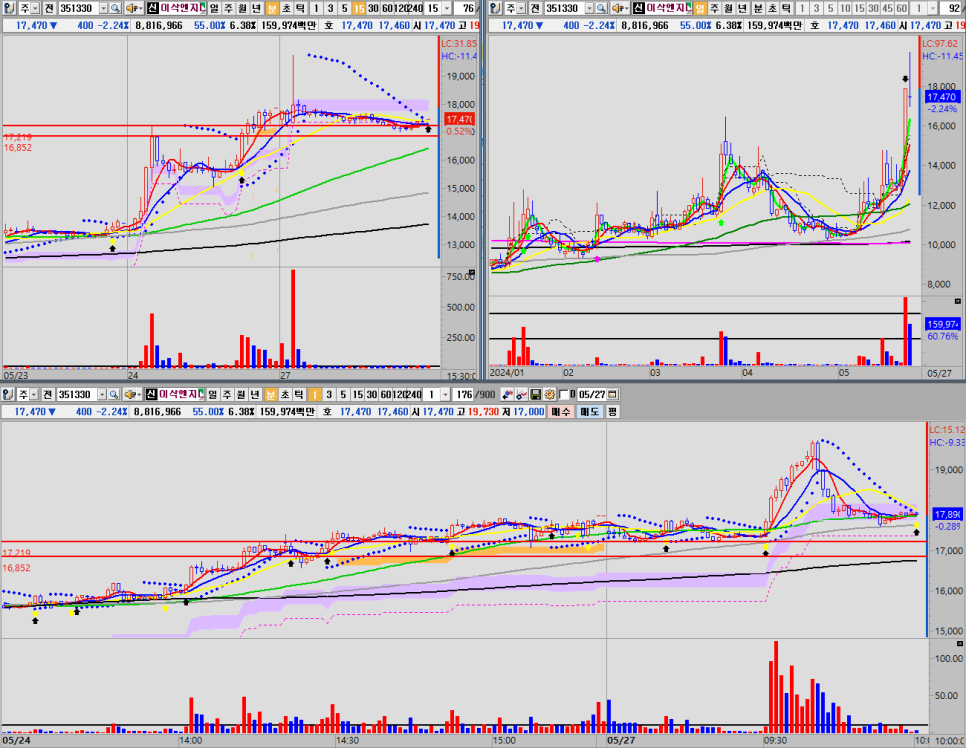Image resolution: width=966 pixels, height=748 pixels.
Task: Click the 19,730 high price in bottom chart info bar
Action: coord(483,412)
